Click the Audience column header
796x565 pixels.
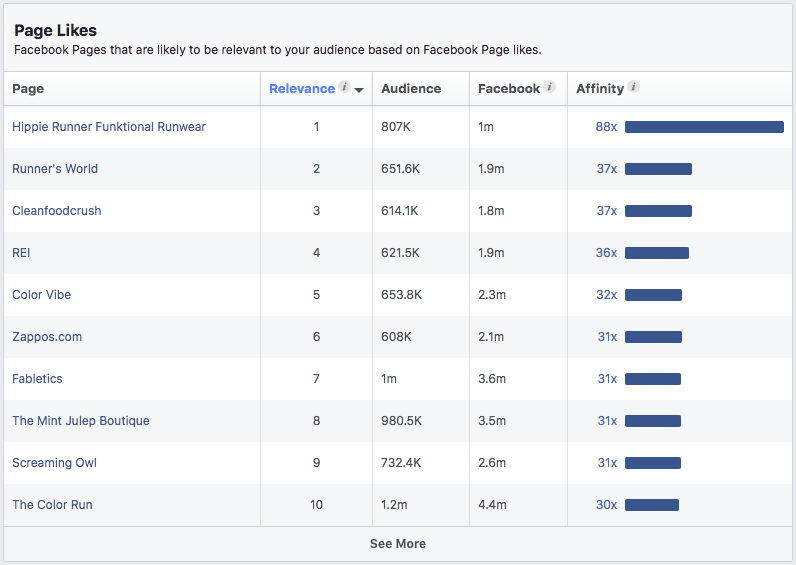pos(411,89)
